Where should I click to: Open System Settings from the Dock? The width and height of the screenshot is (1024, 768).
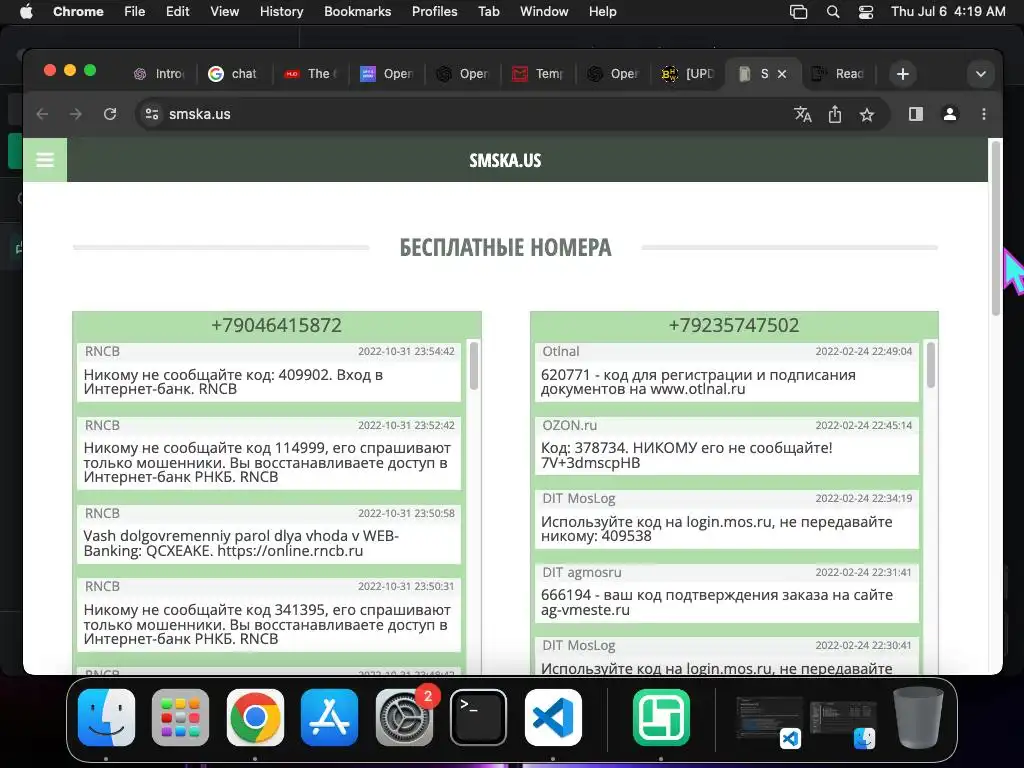[404, 717]
